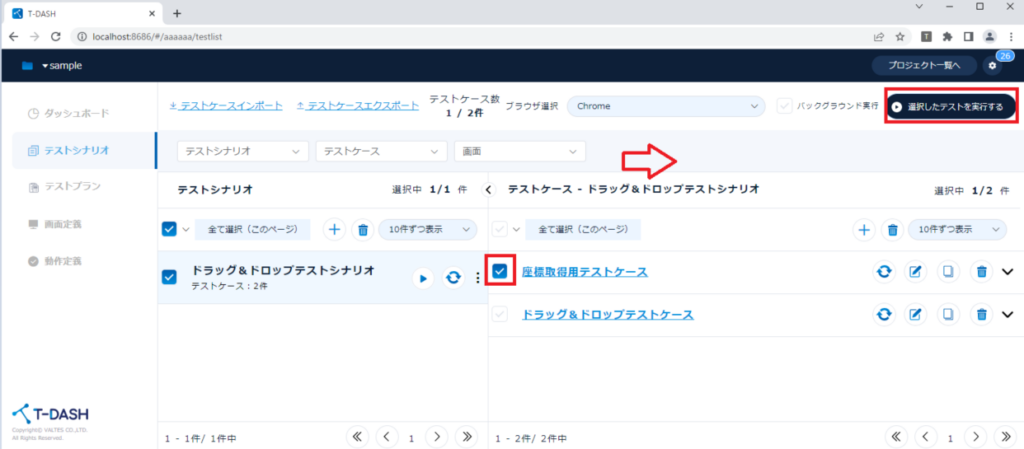1024x449 pixels.
Task: Add new test scenario with plus icon
Action: (x=334, y=229)
